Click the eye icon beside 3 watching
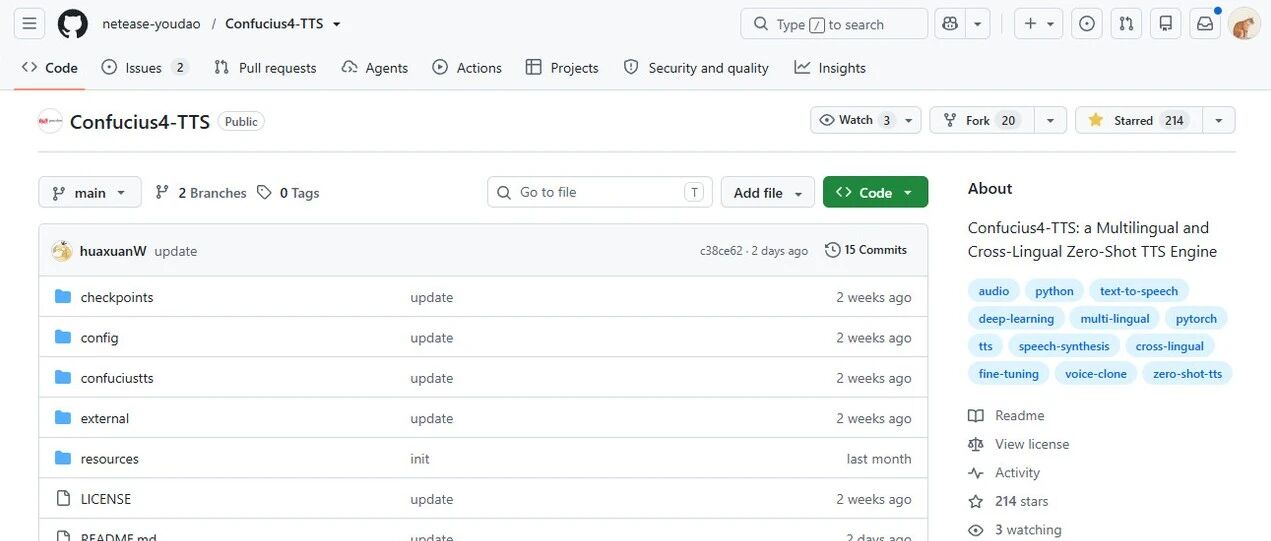Viewport: 1271px width, 541px height. coord(976,530)
